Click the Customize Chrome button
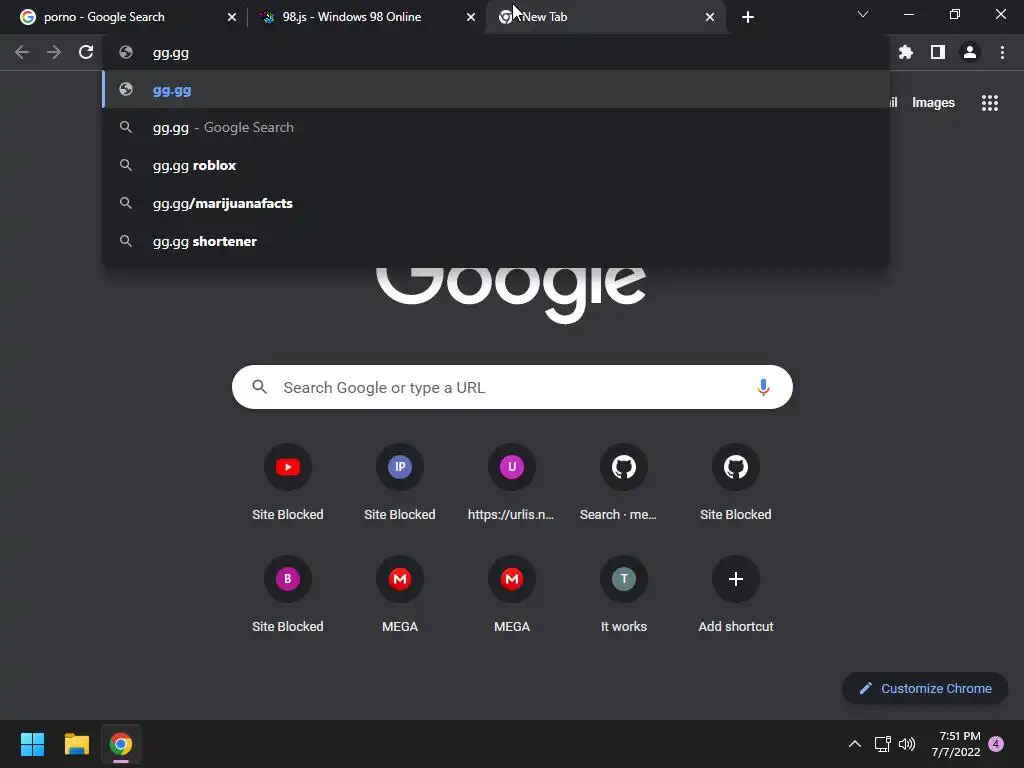Screen dimensions: 1024x768 pos(925,688)
